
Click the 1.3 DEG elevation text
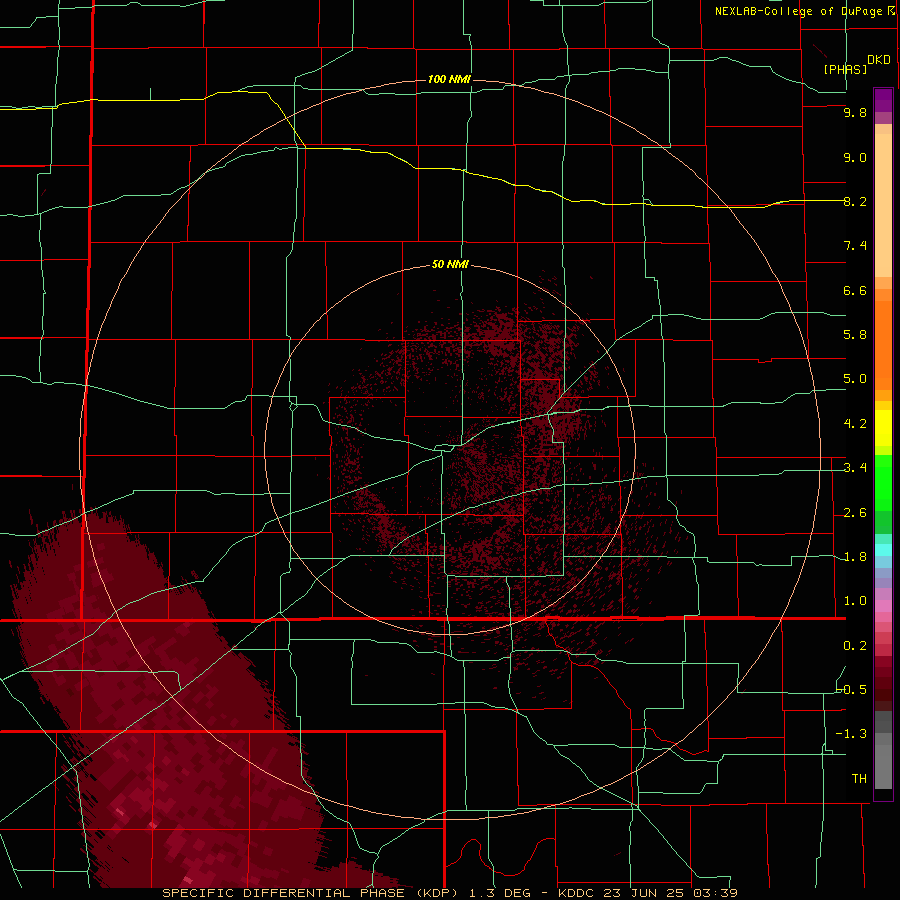coord(501,893)
